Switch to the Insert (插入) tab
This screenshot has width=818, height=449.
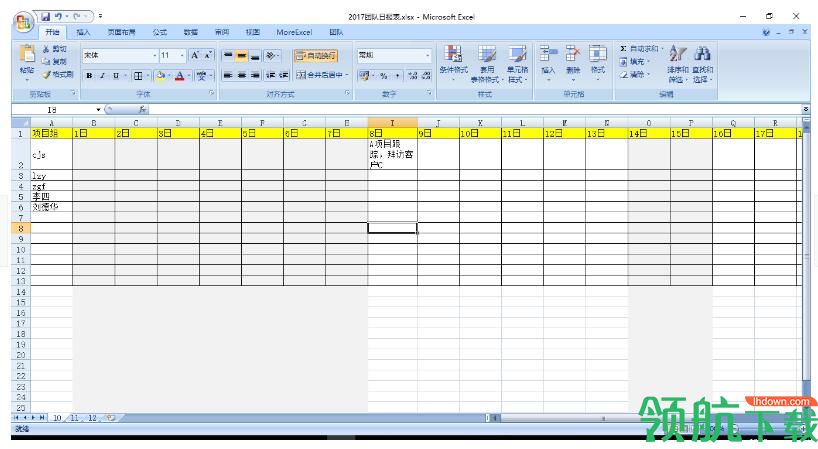pyautogui.click(x=83, y=32)
